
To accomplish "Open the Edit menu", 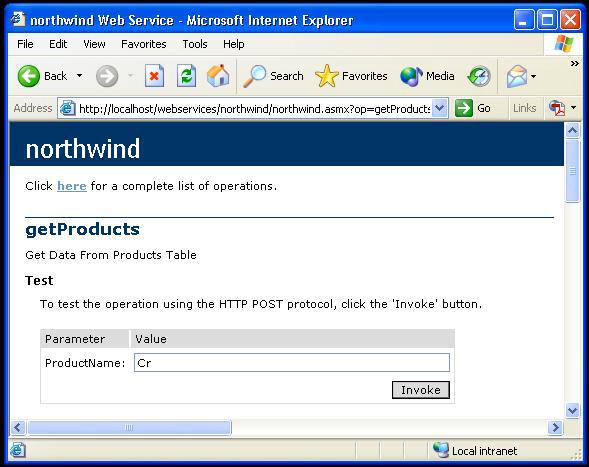I will point(58,44).
